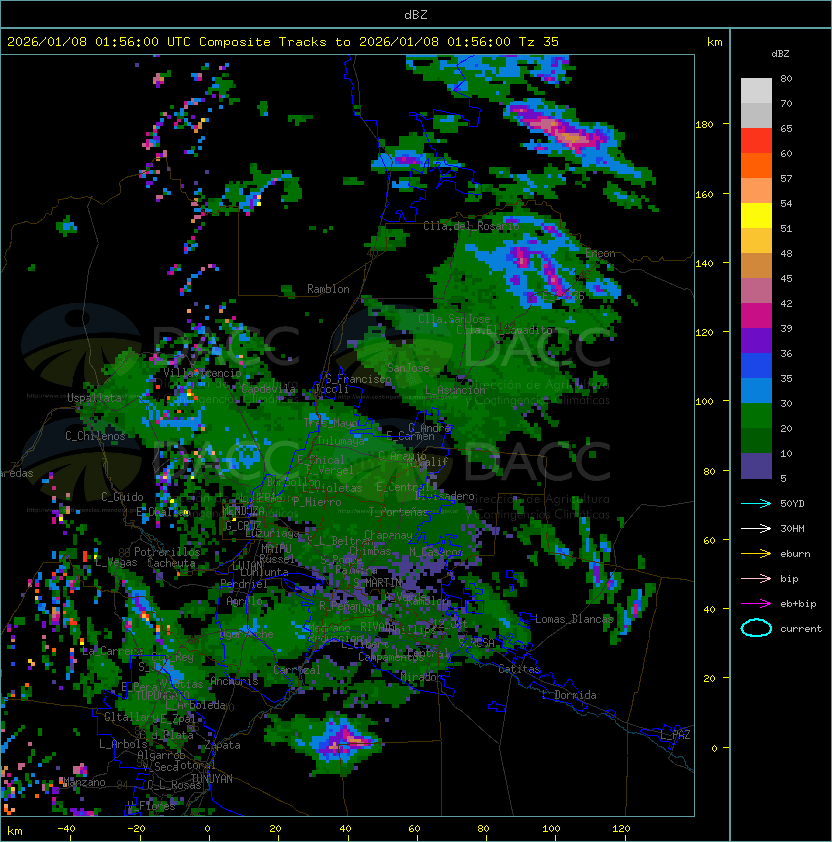Click the 'Ramblon' map label

(x=328, y=289)
